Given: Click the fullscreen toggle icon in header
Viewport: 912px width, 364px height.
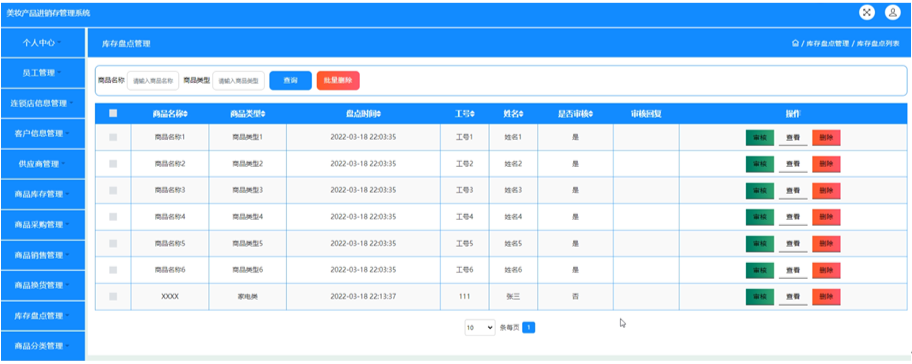Looking at the screenshot, I should point(867,12).
